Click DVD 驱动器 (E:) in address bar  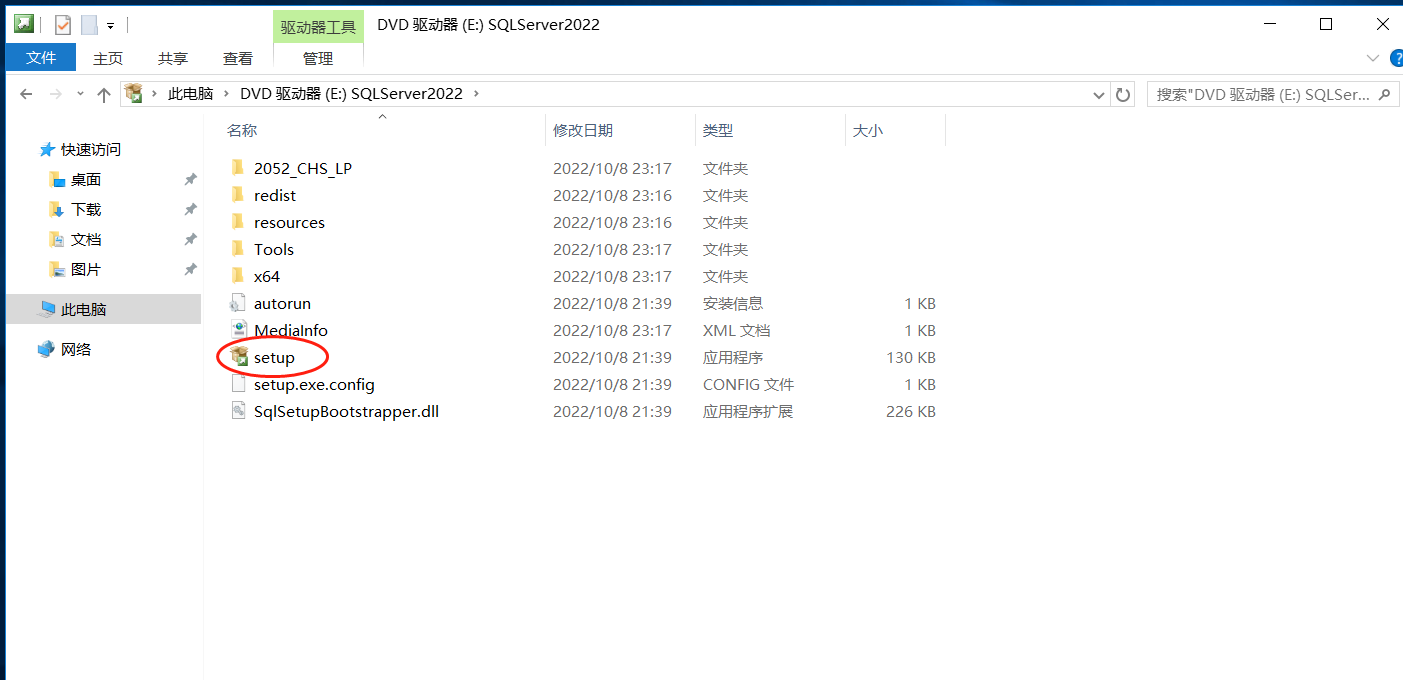pos(351,94)
